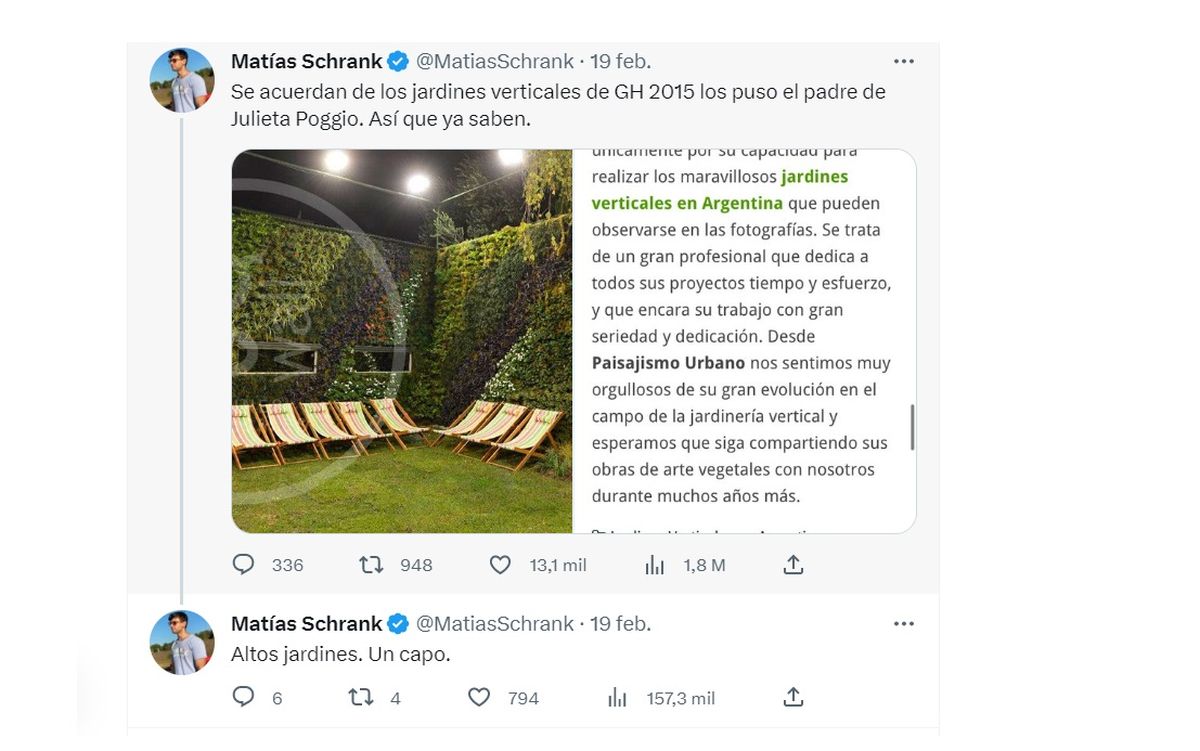The height and width of the screenshot is (751, 1200).
Task: Retweet the first tweet with 948 retweets
Action: (371, 565)
